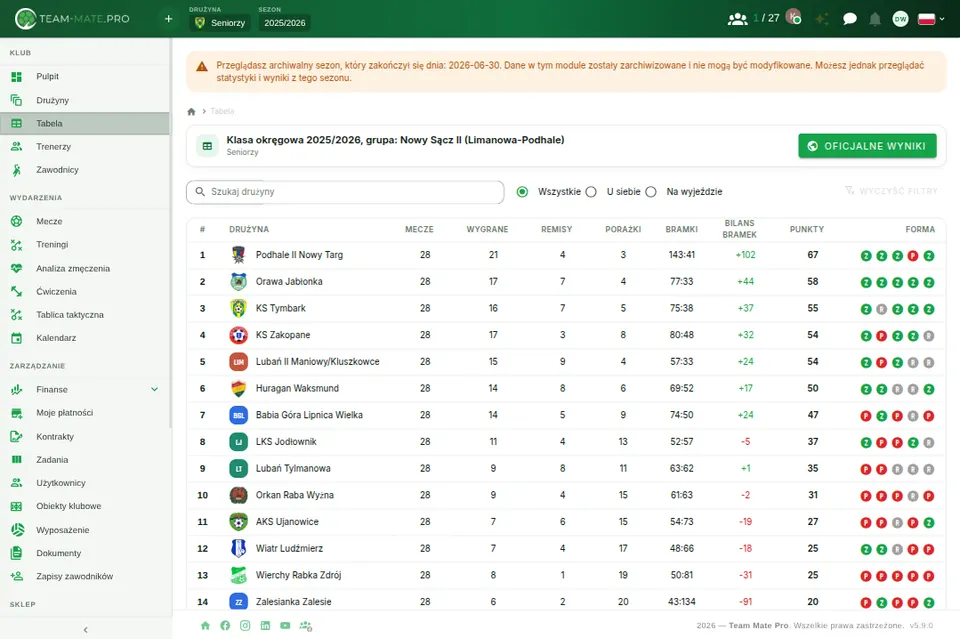Click the DW user avatar
Image resolution: width=960 pixels, height=639 pixels.
(x=900, y=19)
